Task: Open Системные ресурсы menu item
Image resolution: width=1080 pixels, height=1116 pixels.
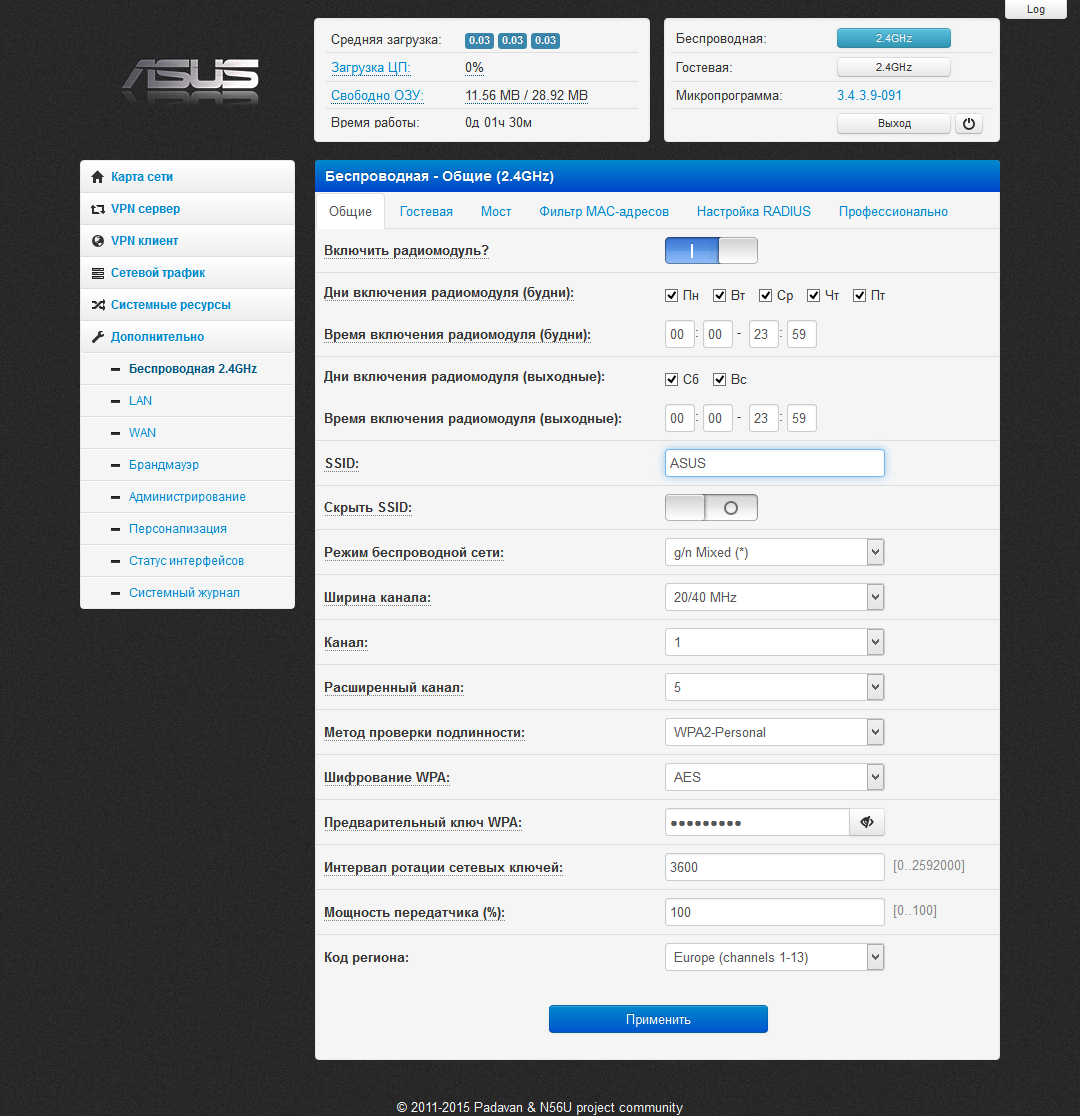Action: tap(187, 305)
